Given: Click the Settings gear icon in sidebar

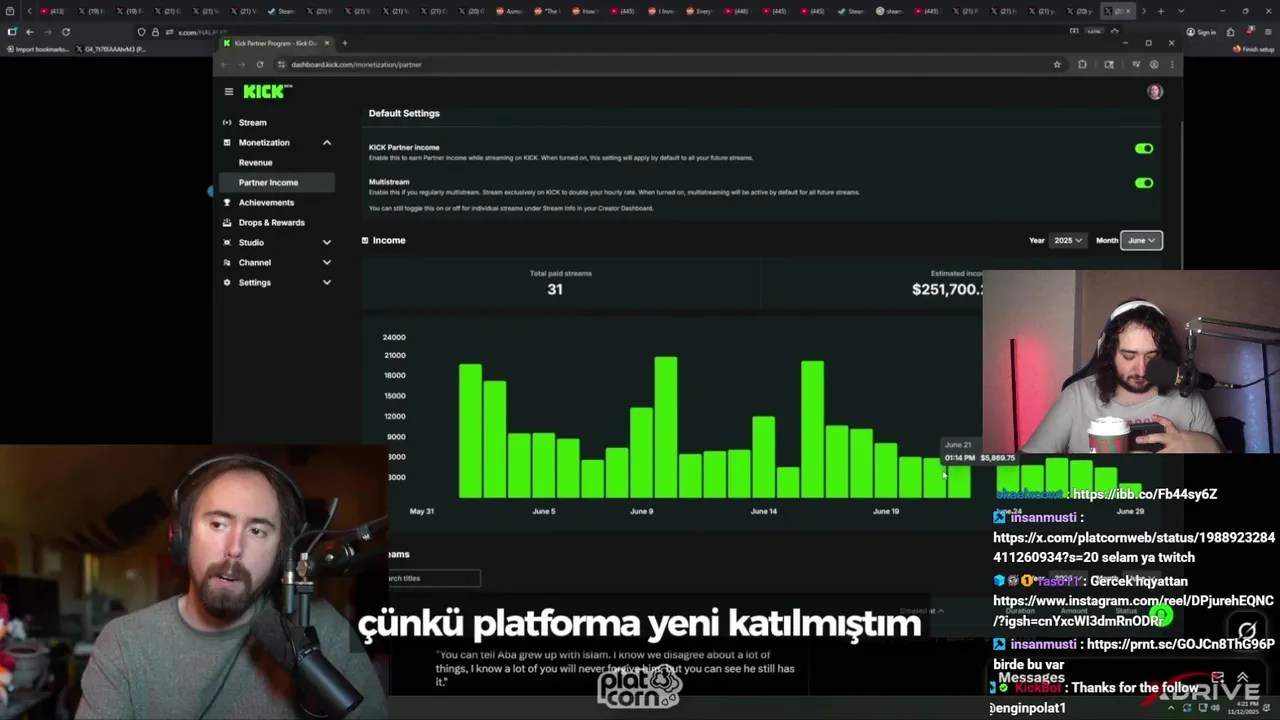Looking at the screenshot, I should click(x=227, y=283).
